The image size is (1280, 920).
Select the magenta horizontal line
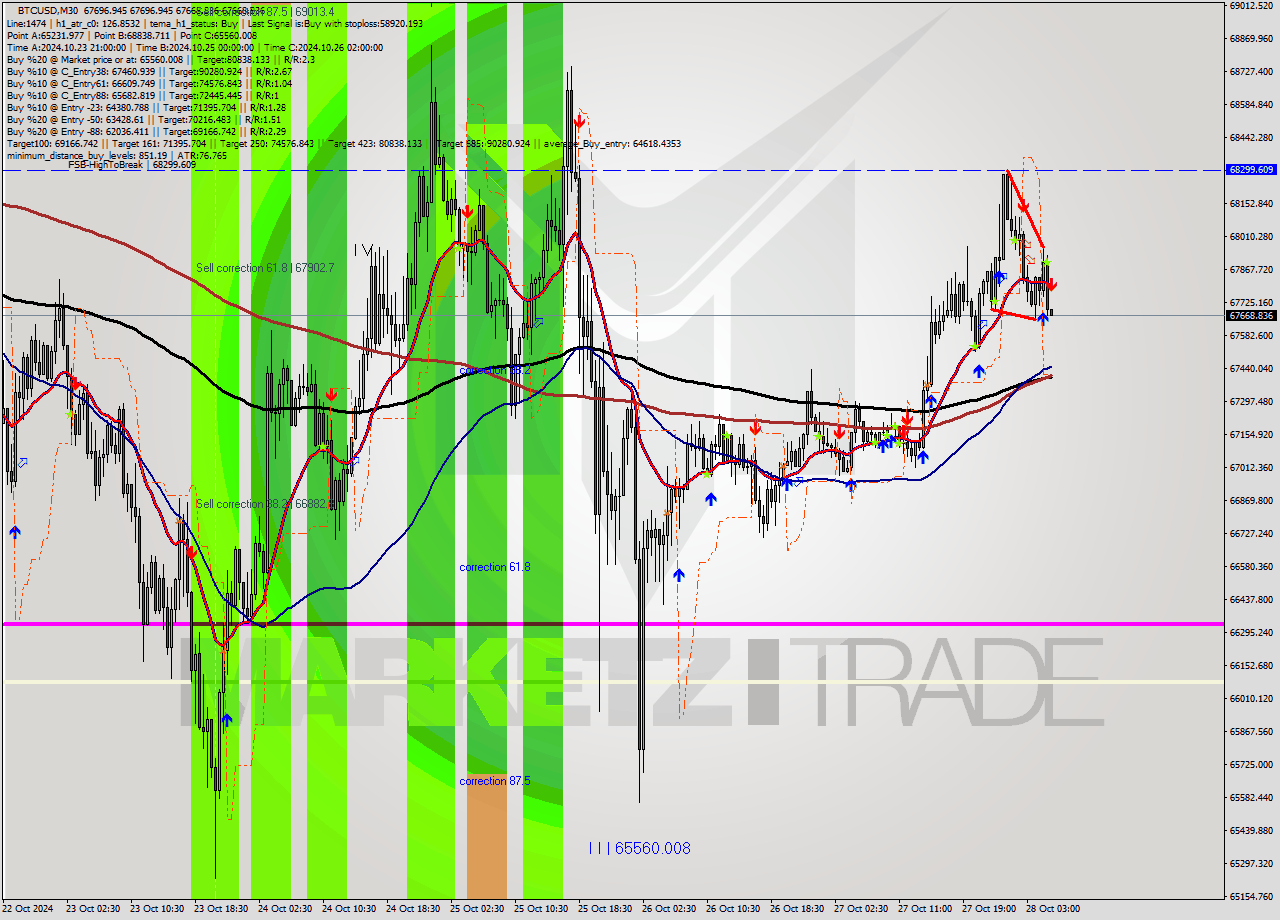click(x=612, y=624)
